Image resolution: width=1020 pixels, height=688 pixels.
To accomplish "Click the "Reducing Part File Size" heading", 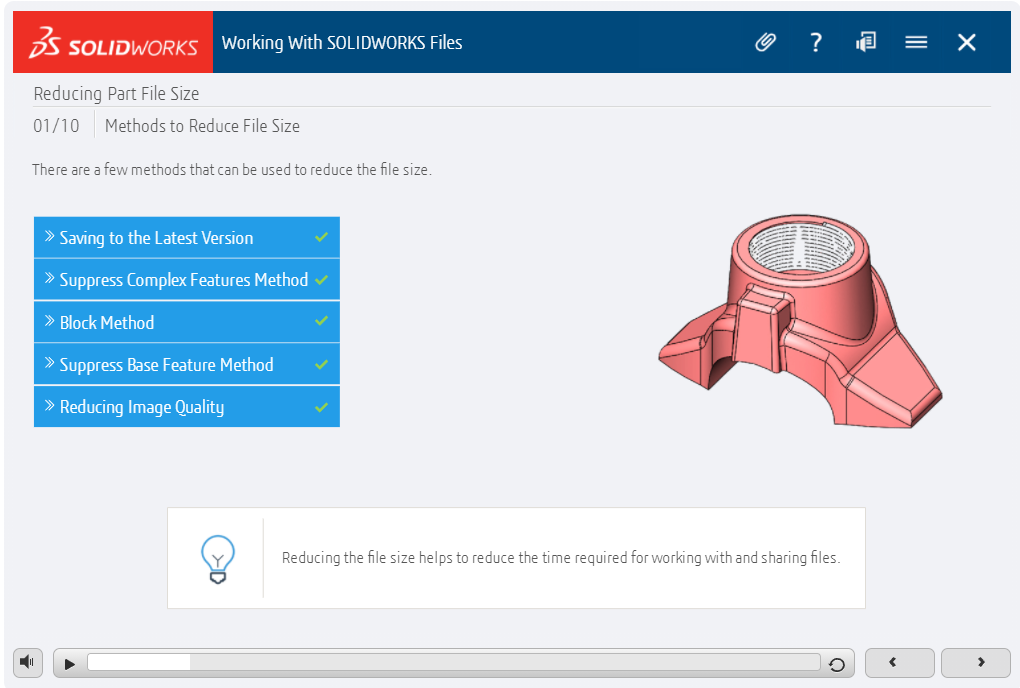I will pos(116,94).
